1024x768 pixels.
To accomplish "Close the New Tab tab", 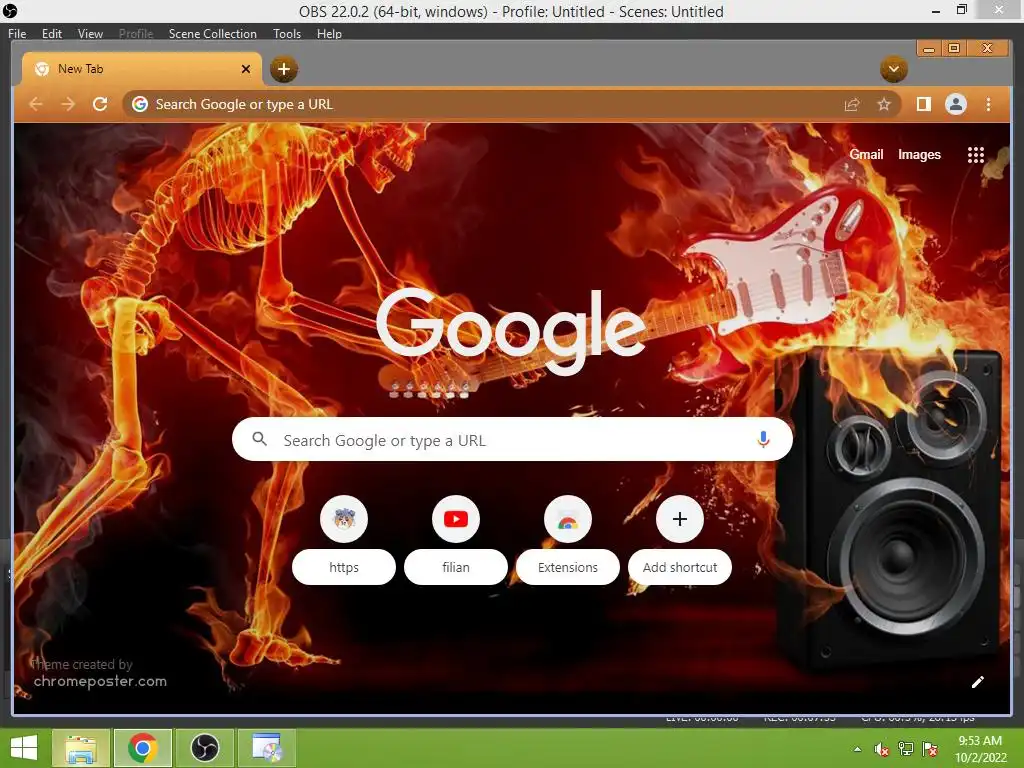I will tap(246, 69).
